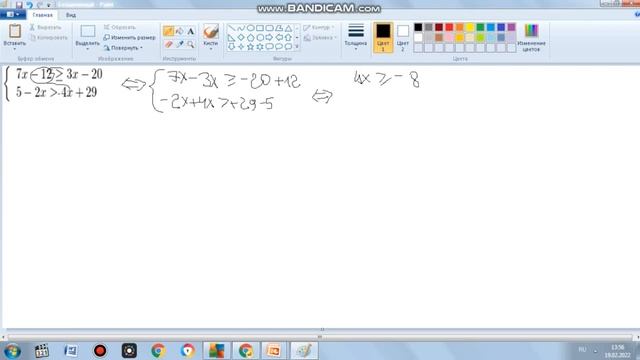Click the Undo arrow in title bar
This screenshot has width=640, height=360.
29,5
